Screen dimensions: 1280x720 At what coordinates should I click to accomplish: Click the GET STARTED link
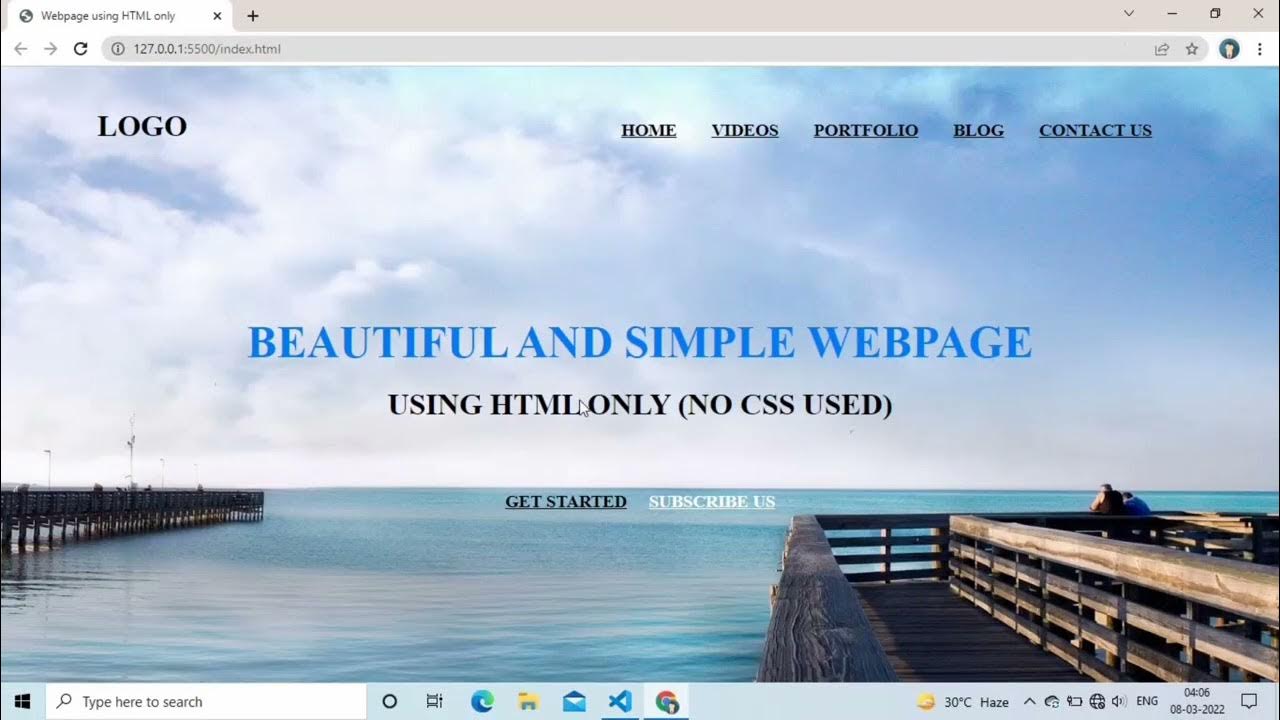pos(566,502)
